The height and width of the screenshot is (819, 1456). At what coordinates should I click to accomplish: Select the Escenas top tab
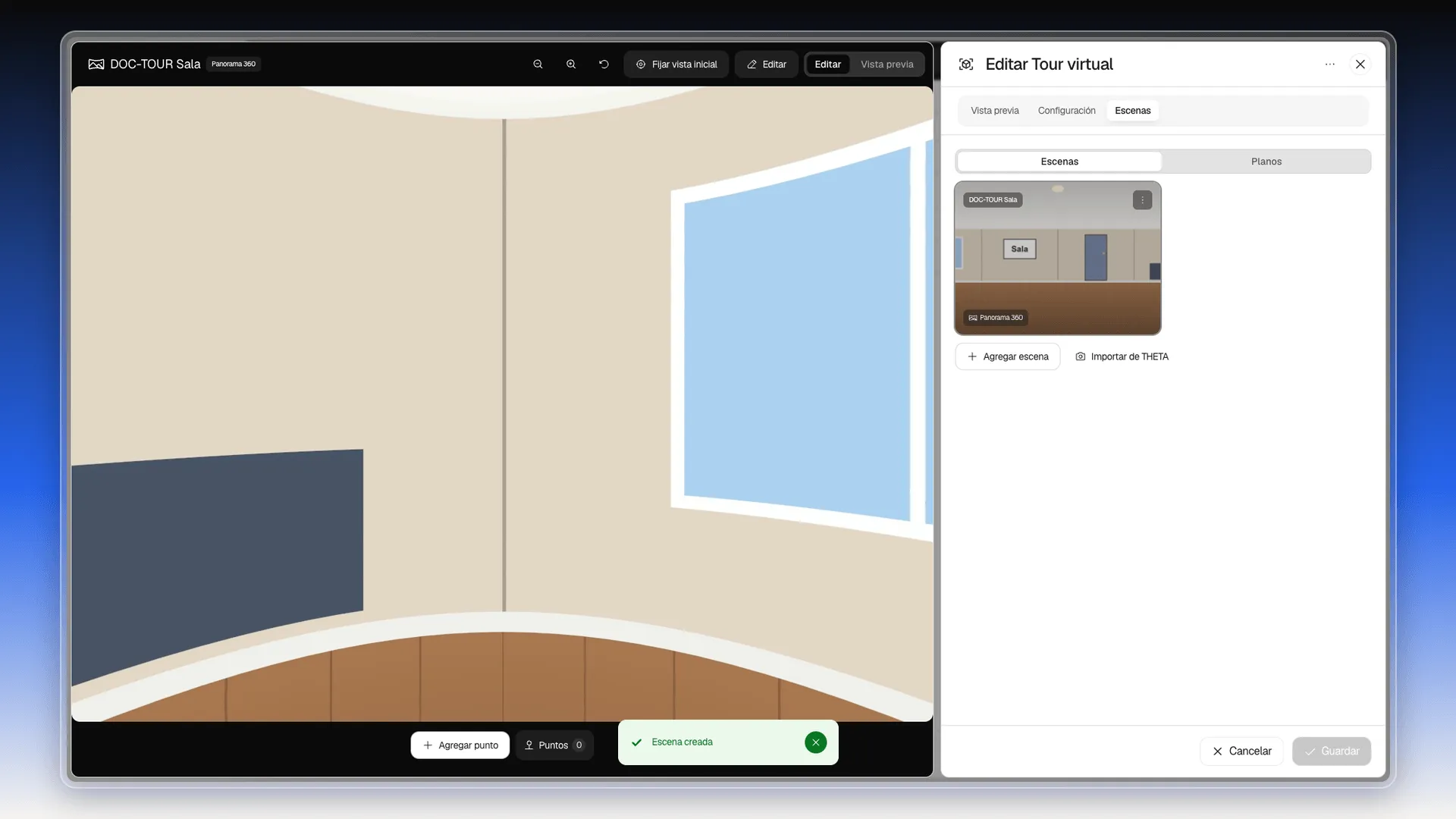point(1132,111)
